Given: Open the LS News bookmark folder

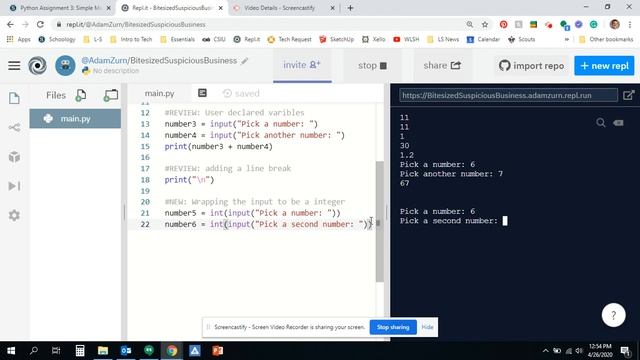Looking at the screenshot, I should click(x=443, y=39).
